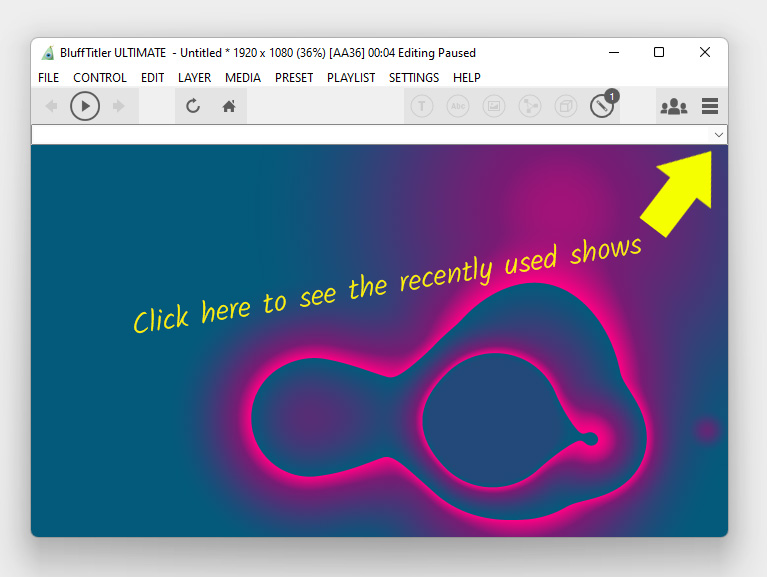Click the 3D model cube layer icon
The height and width of the screenshot is (577, 767).
(566, 106)
